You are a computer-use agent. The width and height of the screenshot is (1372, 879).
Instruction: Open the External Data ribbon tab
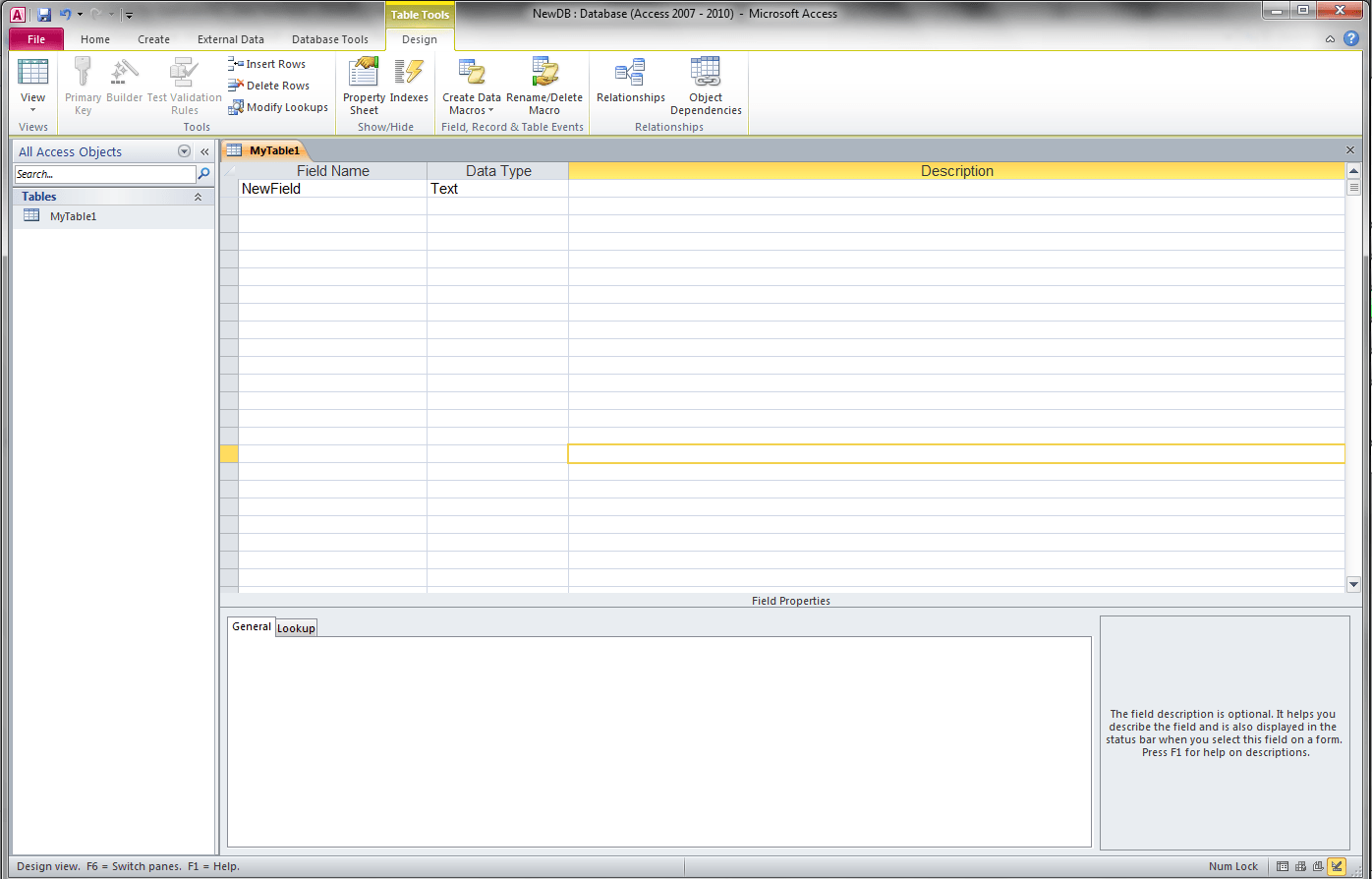231,39
